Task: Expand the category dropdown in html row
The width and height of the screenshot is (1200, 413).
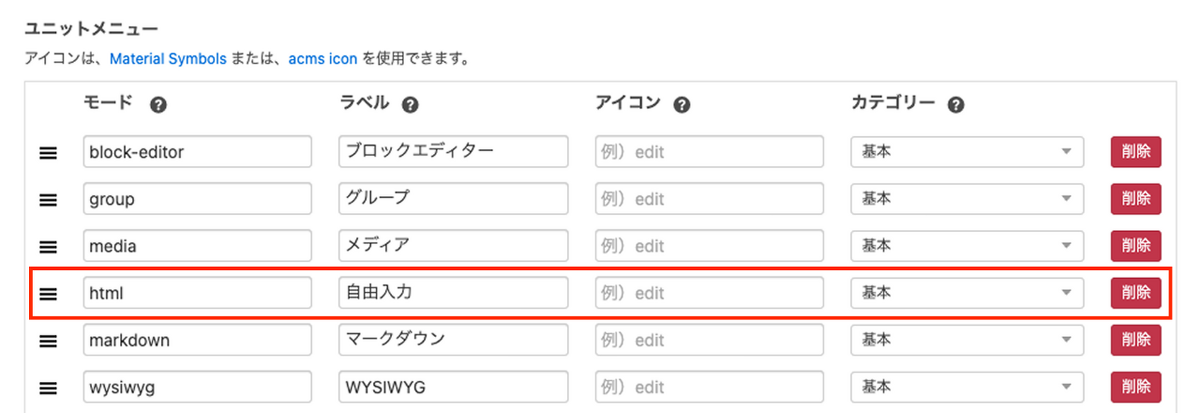Action: point(967,293)
